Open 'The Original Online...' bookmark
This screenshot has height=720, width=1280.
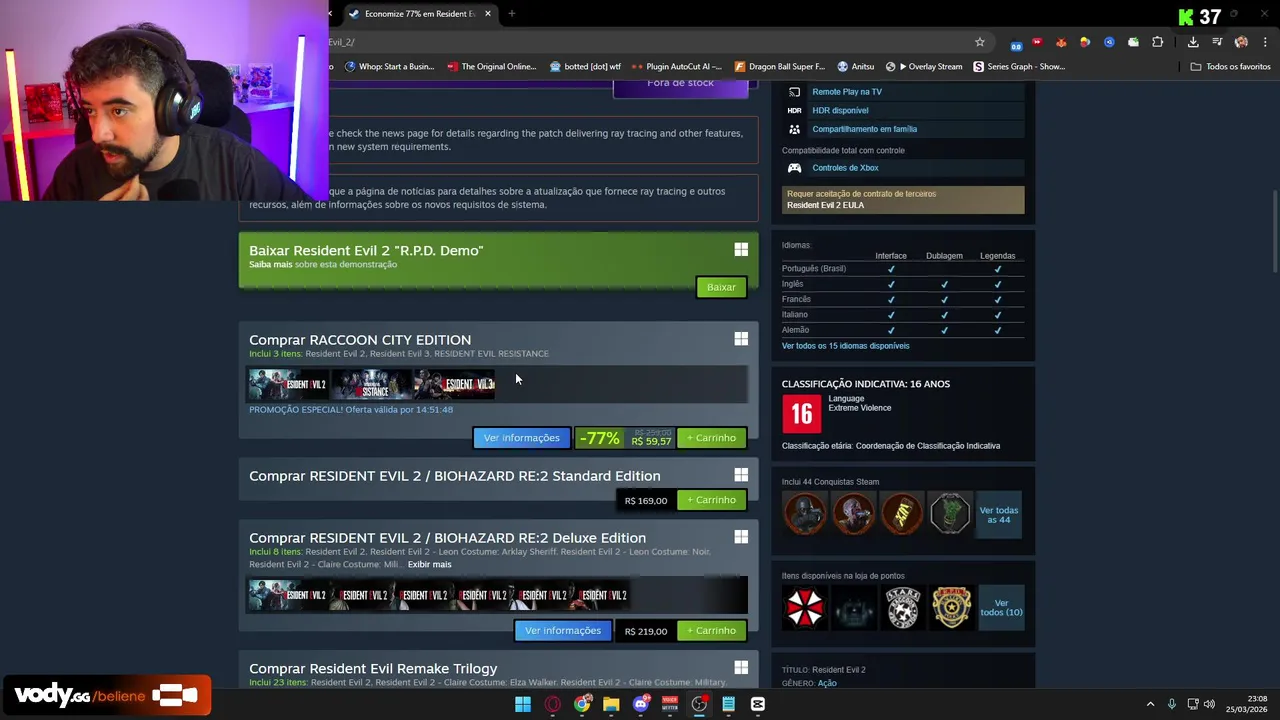pyautogui.click(x=492, y=67)
